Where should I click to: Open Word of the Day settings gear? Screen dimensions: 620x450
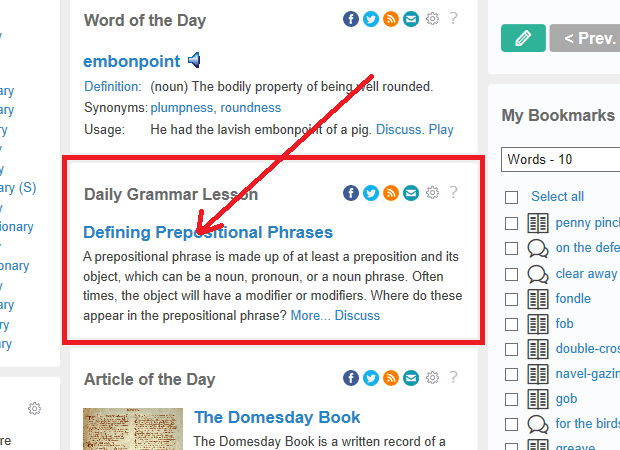tap(432, 19)
